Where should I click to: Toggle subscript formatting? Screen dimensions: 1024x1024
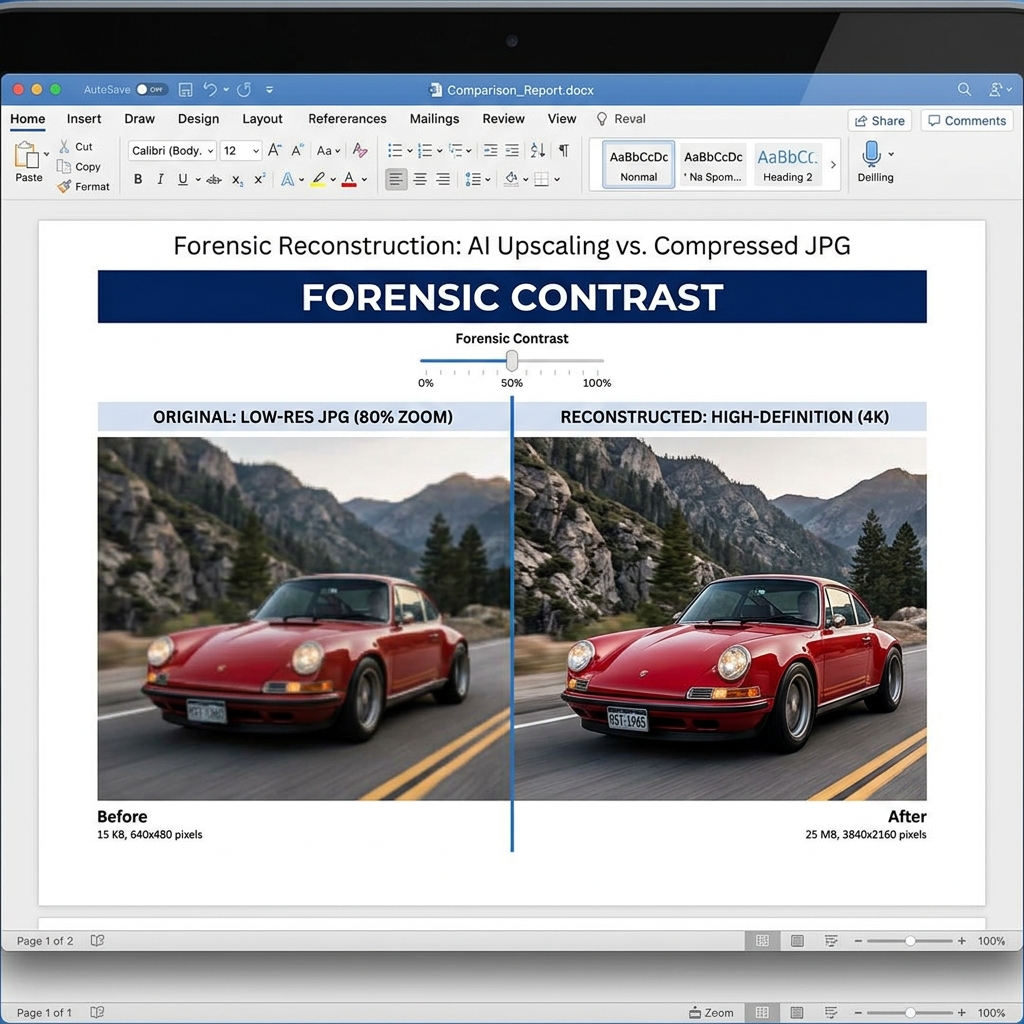[236, 180]
